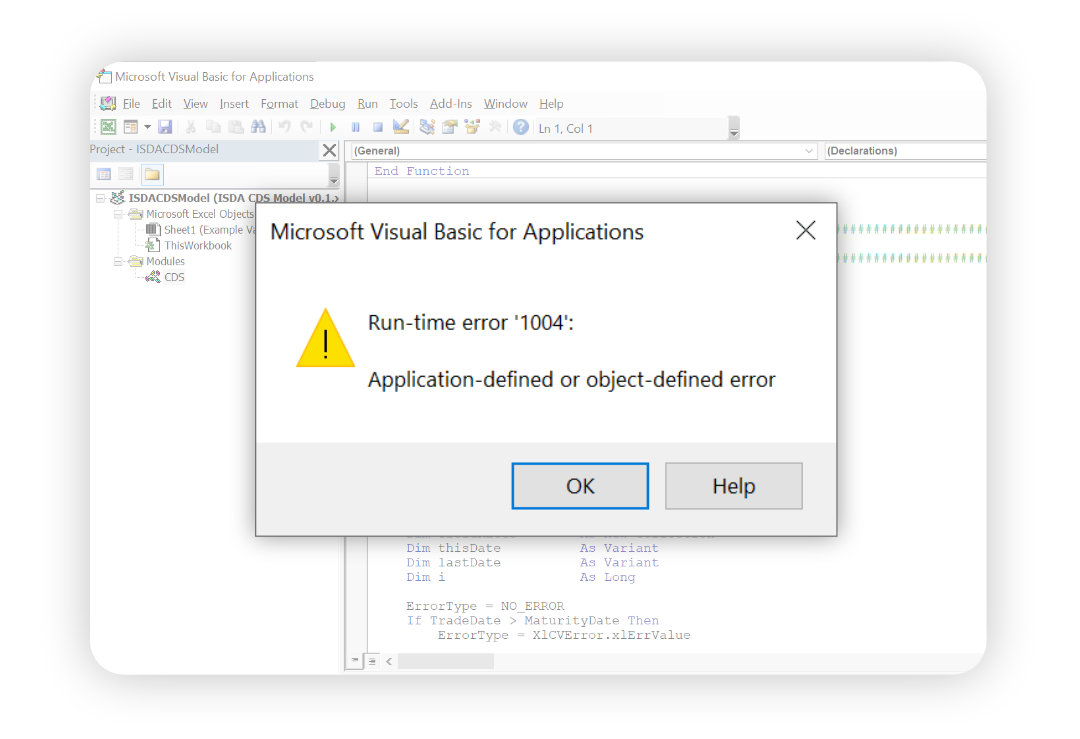This screenshot has width=1080, height=739.
Task: Pause execution using the Break icon
Action: (356, 126)
